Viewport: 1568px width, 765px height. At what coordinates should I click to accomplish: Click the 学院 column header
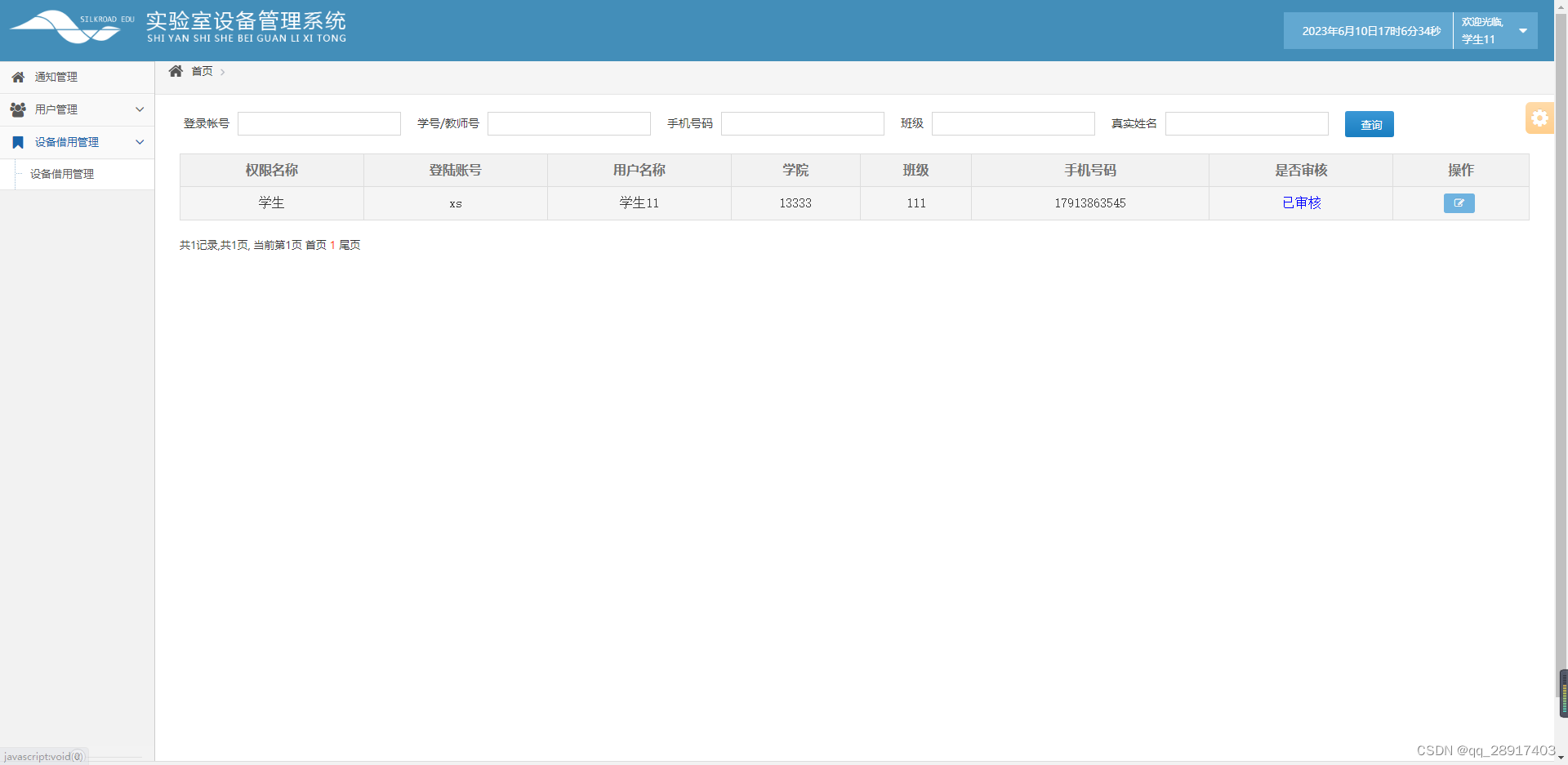coord(795,171)
